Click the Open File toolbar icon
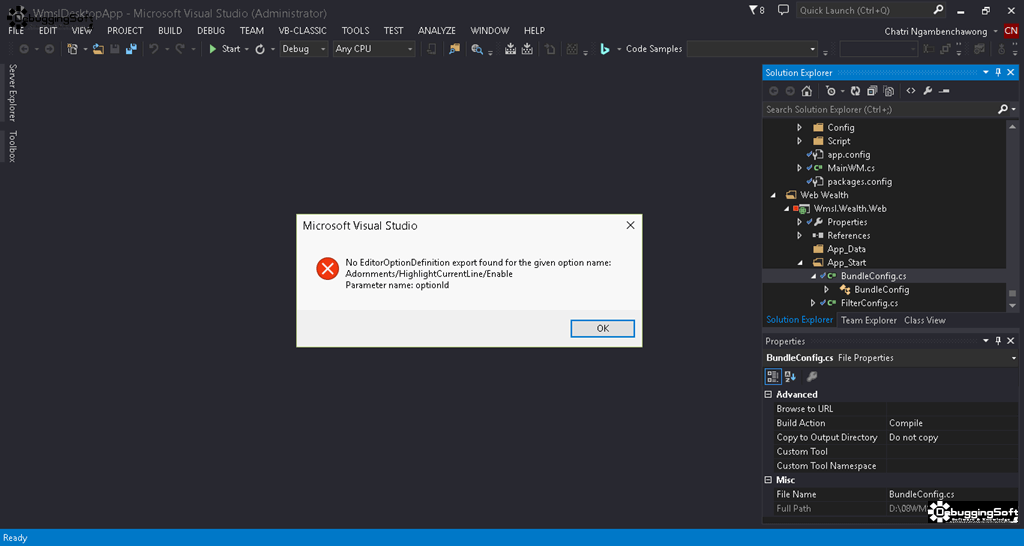This screenshot has width=1024, height=546. pyautogui.click(x=98, y=49)
